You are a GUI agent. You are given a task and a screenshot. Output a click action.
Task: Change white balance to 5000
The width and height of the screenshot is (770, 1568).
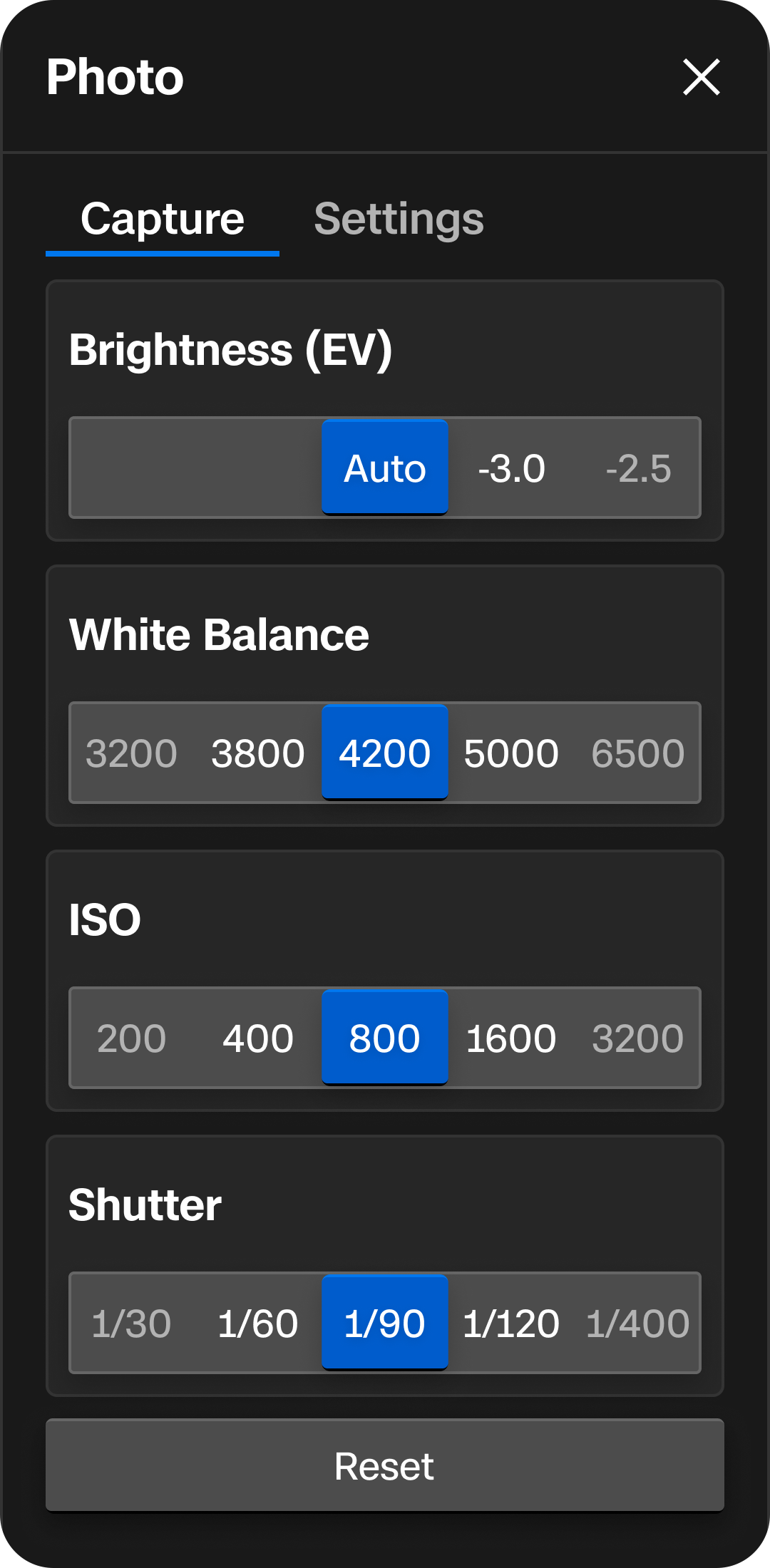point(511,753)
